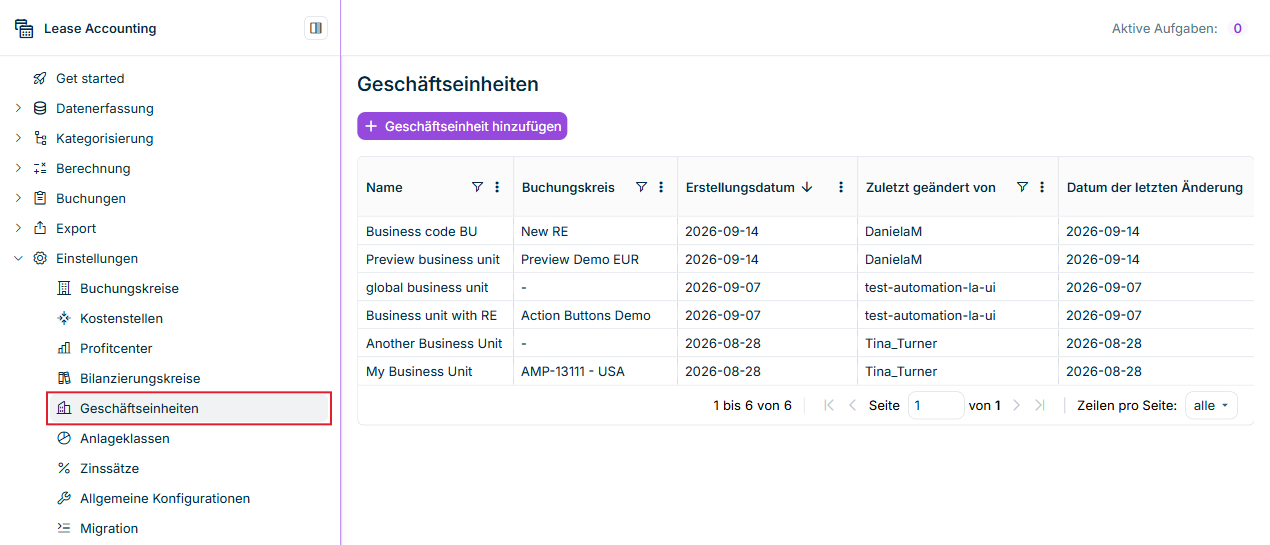Open the Get started page

[90, 78]
